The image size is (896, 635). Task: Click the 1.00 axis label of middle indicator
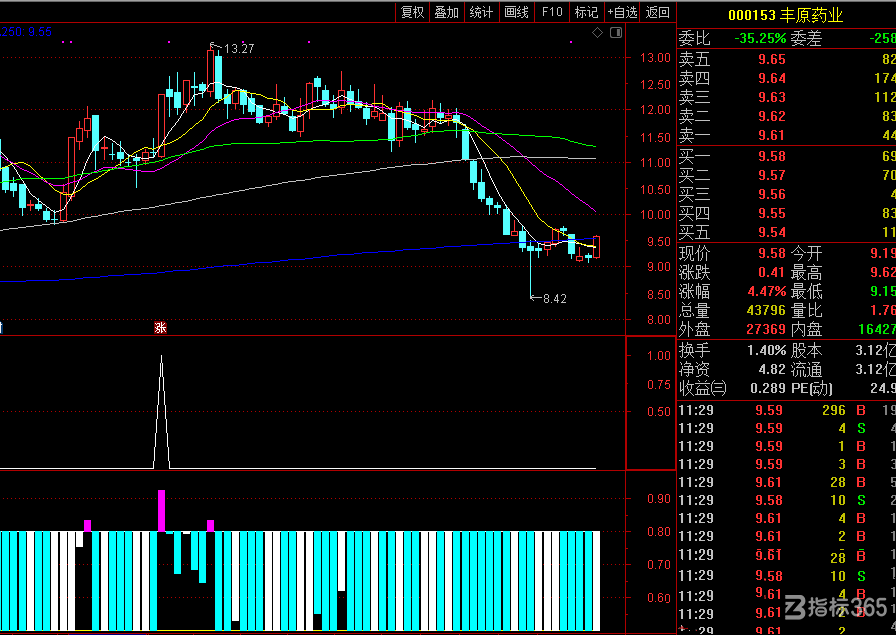658,356
